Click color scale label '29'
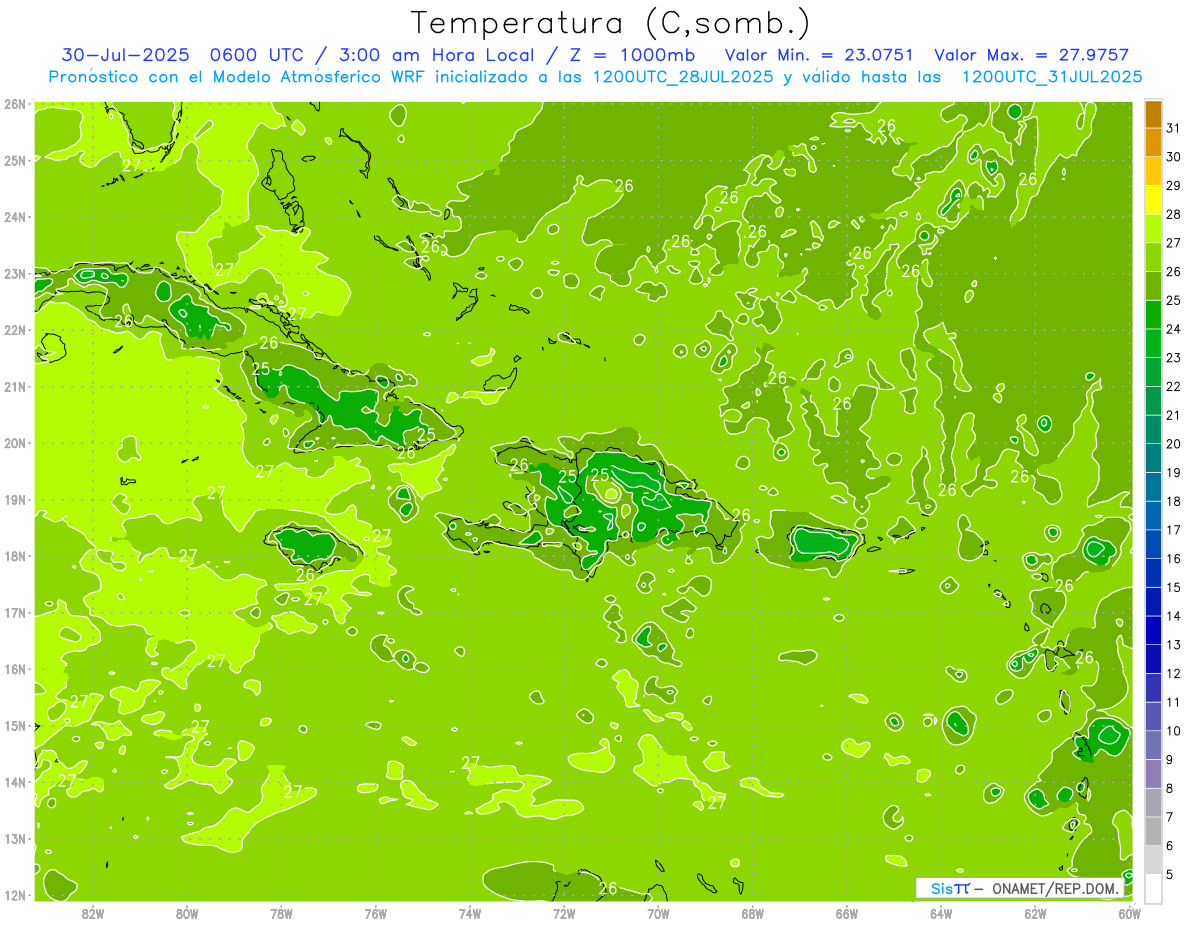The width and height of the screenshot is (1200, 927). [x=1173, y=185]
